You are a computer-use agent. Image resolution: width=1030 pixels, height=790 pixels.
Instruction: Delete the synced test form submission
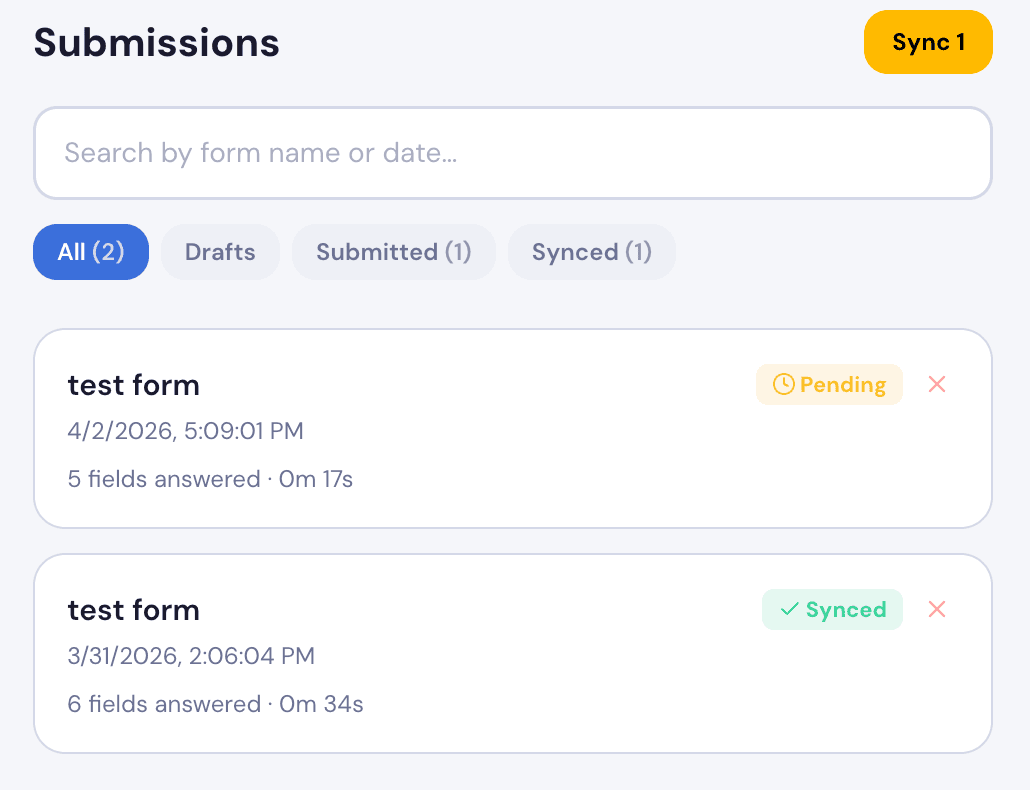point(937,609)
